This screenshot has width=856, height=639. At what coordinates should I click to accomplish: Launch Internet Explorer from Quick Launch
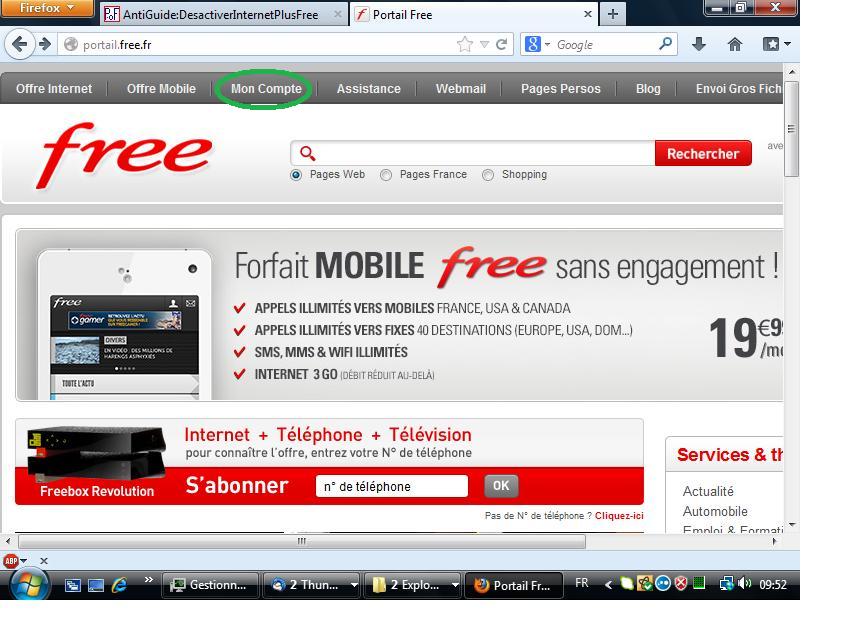point(119,585)
